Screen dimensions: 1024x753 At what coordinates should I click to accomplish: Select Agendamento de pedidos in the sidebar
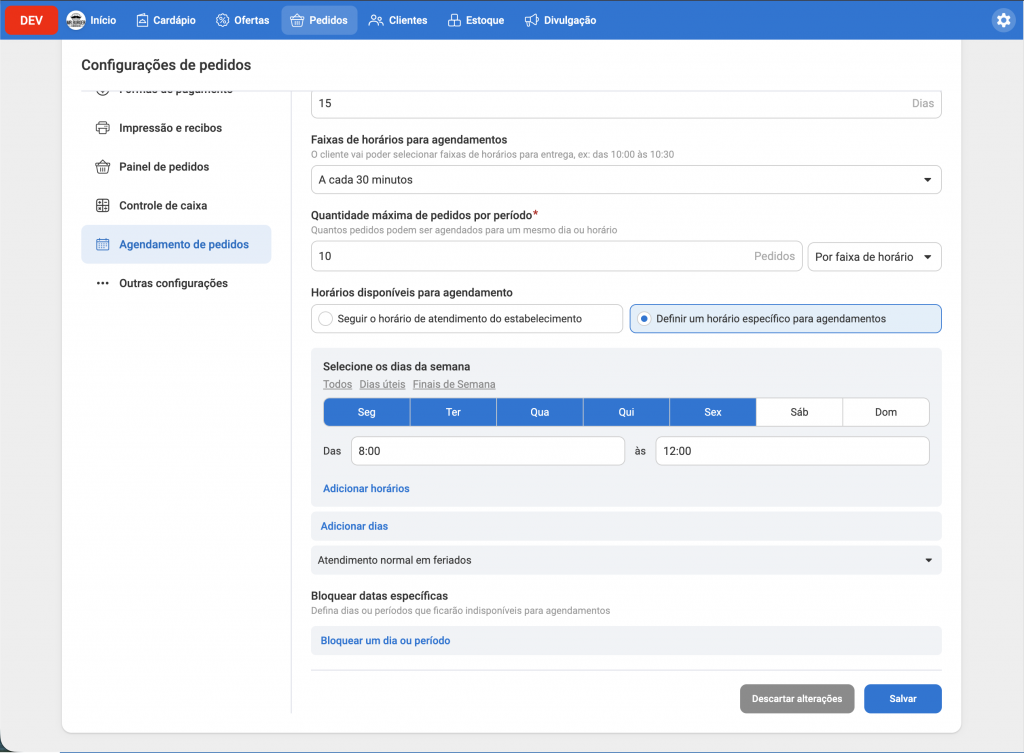(186, 244)
